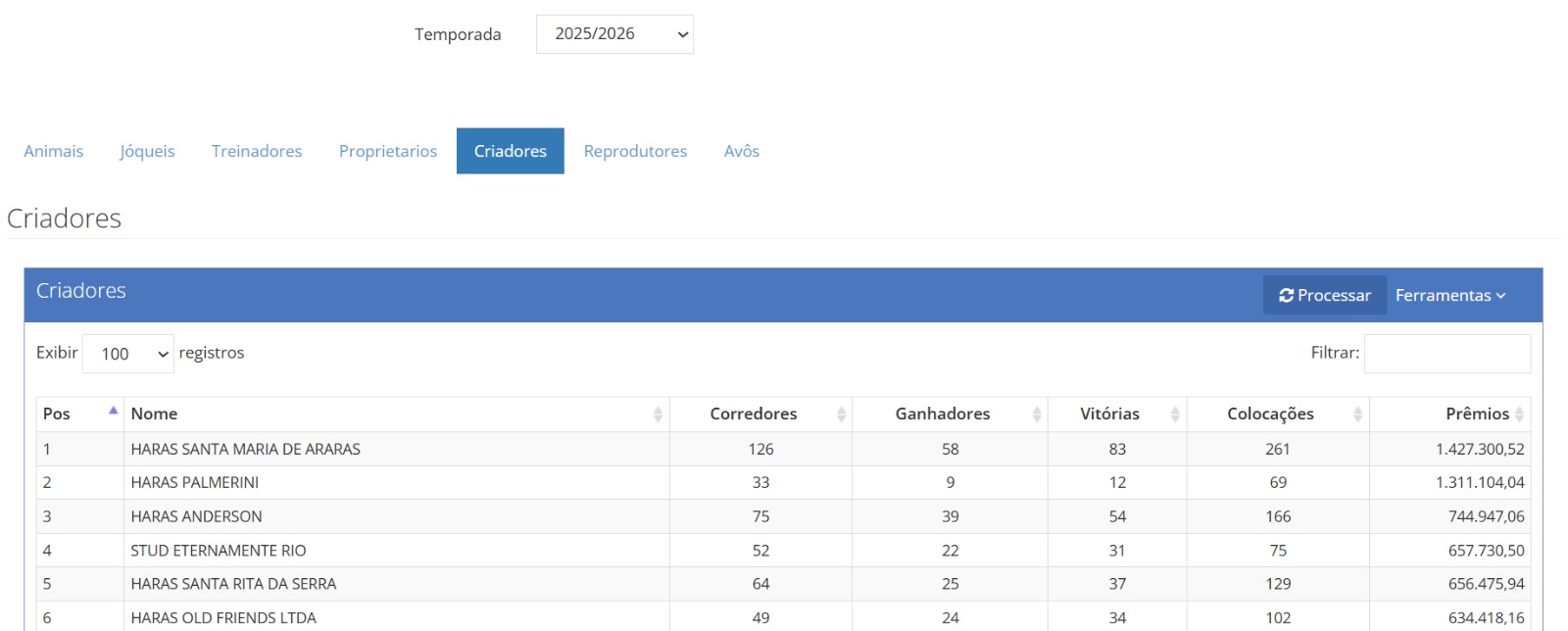Image resolution: width=1568 pixels, height=631 pixels.
Task: Click sort arrows in Prêmios column header
Action: pyautogui.click(x=1519, y=414)
